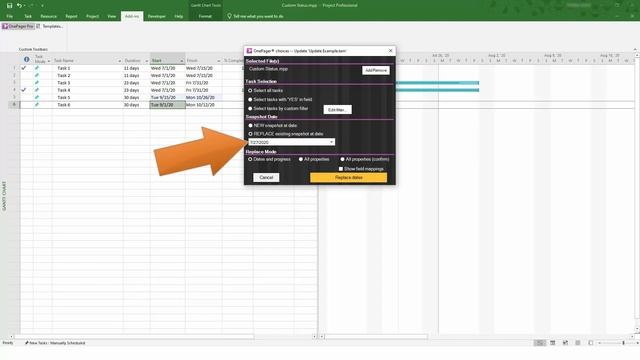Switch to Gantt Chart view in status bar
This screenshot has height=360, width=640.
click(x=540, y=343)
